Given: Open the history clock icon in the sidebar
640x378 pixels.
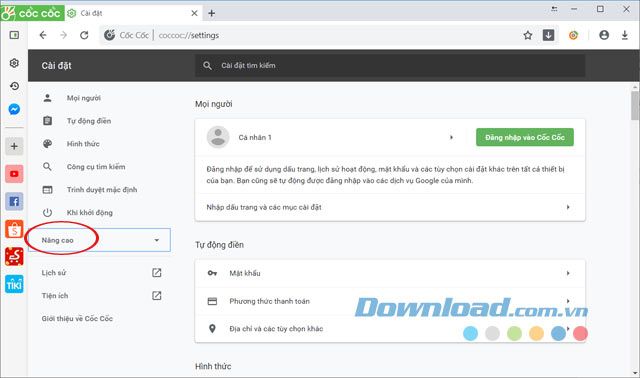Looking at the screenshot, I should (x=14, y=86).
